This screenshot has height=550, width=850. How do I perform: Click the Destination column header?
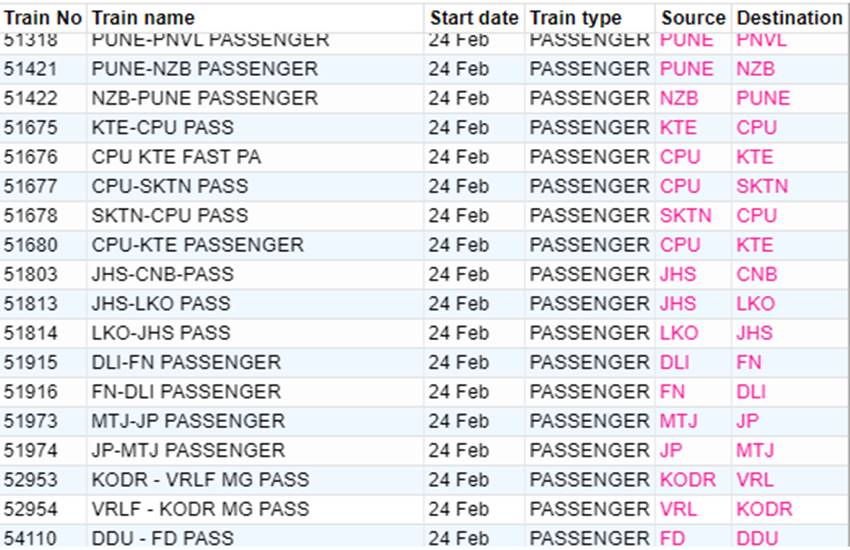coord(789,18)
